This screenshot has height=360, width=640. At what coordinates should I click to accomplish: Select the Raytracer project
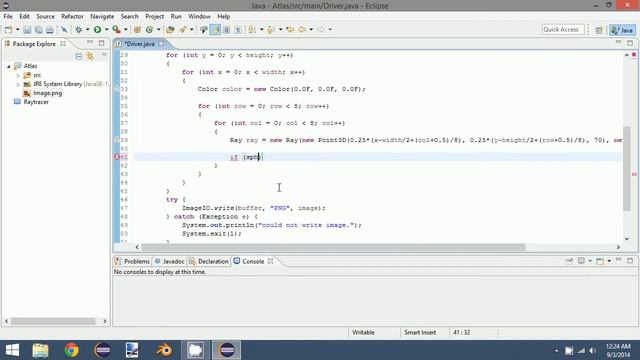pos(36,102)
